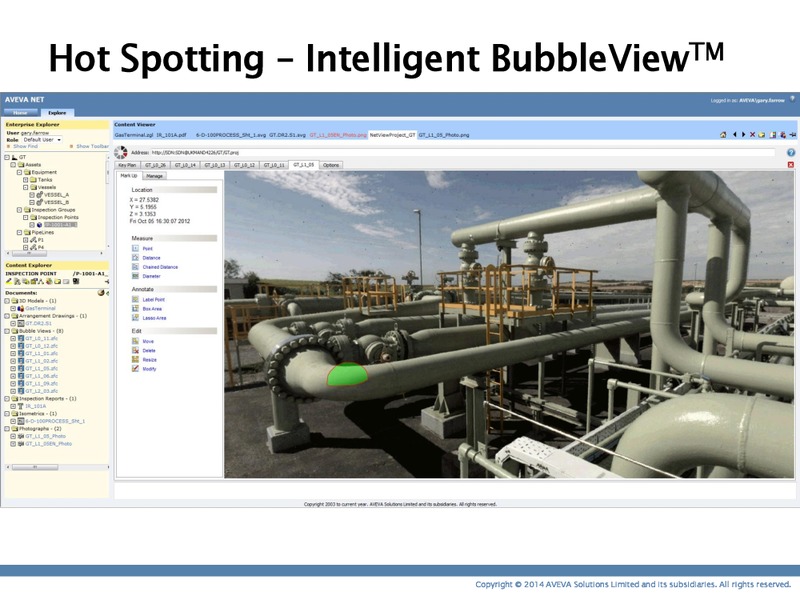Open the IR_101A inspection report
This screenshot has width=800, height=600.
click(x=36, y=406)
